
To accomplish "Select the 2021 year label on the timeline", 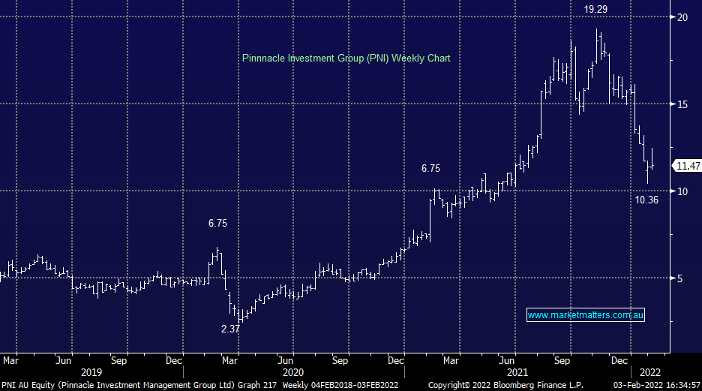I will [x=517, y=372].
